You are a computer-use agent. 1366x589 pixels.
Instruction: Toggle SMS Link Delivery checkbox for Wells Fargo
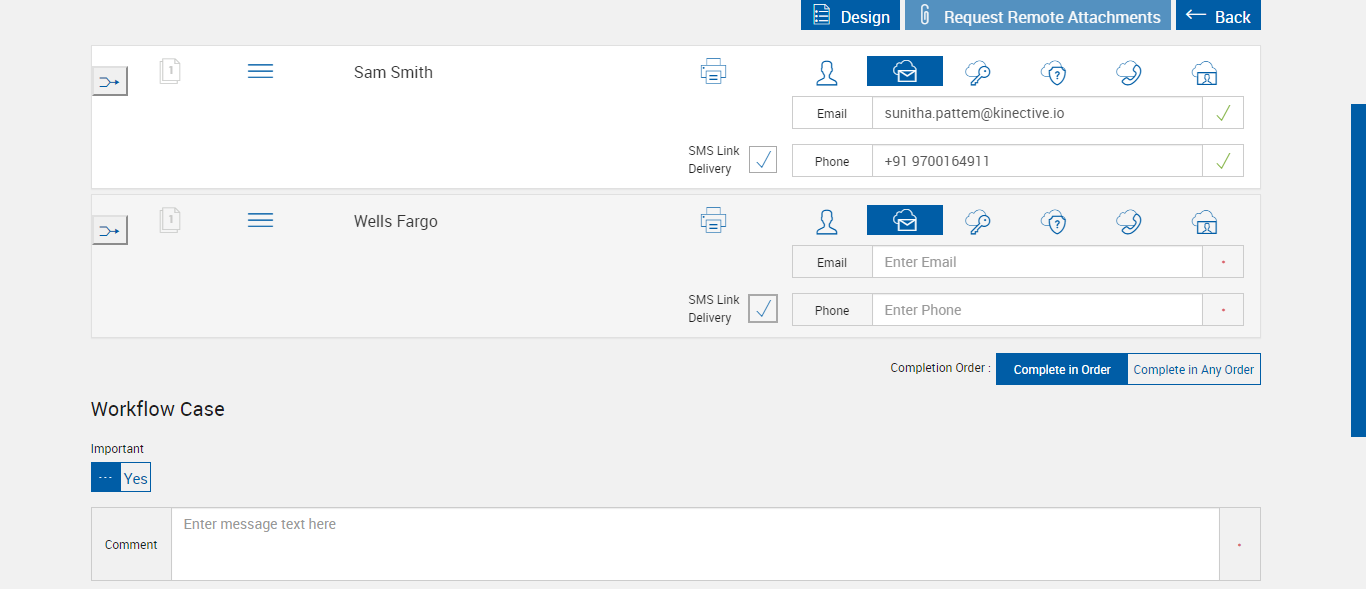[x=763, y=309]
